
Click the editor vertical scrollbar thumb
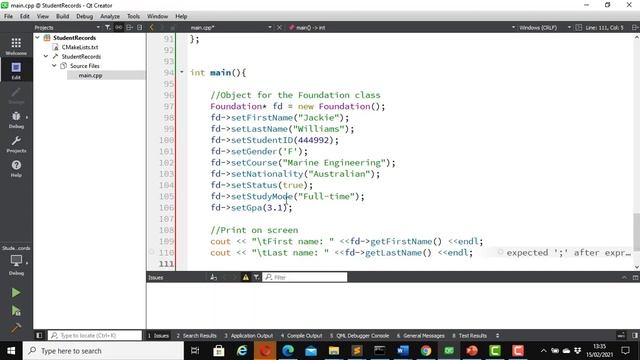(x=636, y=232)
